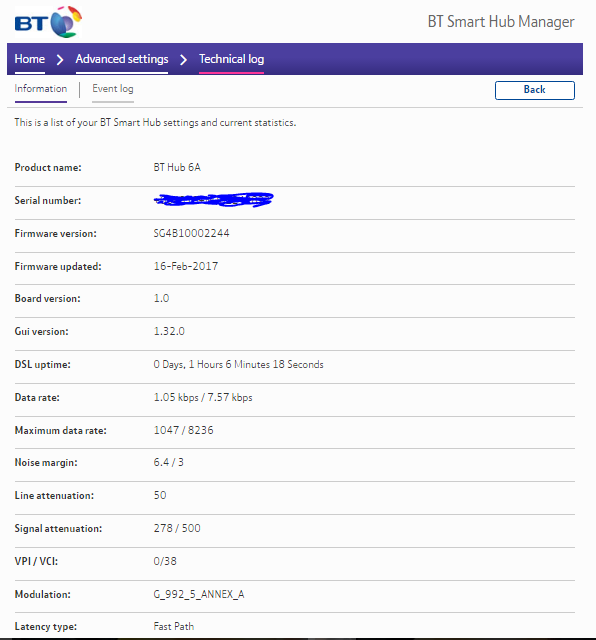Viewport: 596px width, 640px height.
Task: Click the Modulation value G_992_5_ANNEX_A
Action: [x=199, y=594]
